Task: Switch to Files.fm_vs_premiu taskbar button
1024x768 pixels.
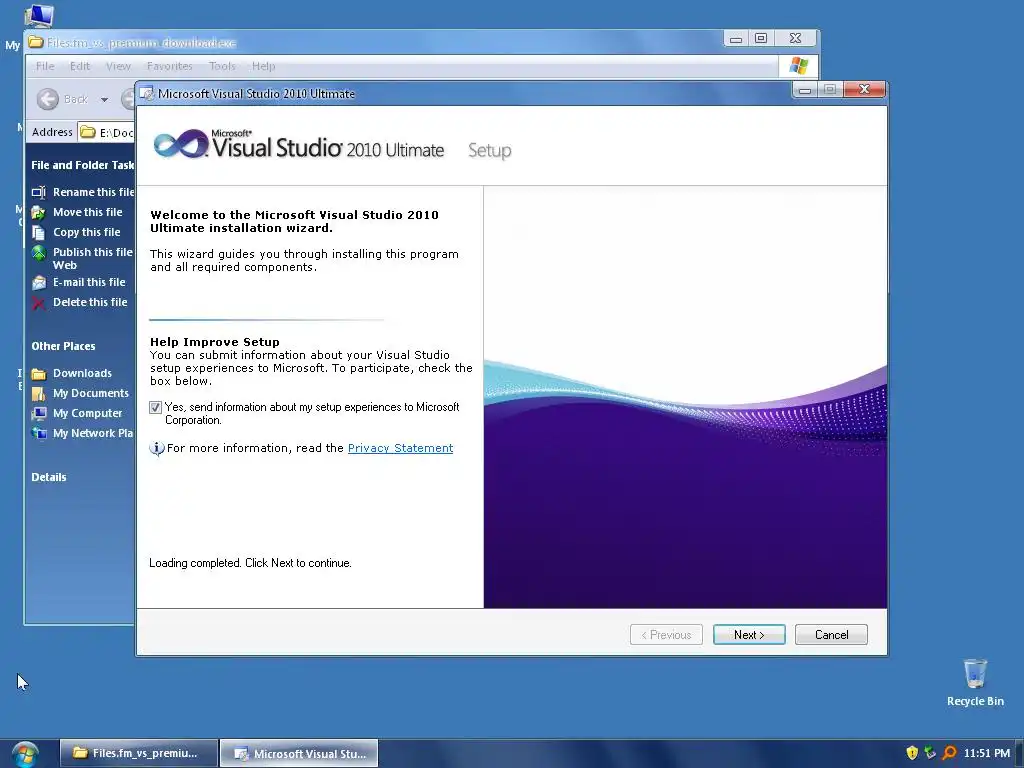Action: 138,753
